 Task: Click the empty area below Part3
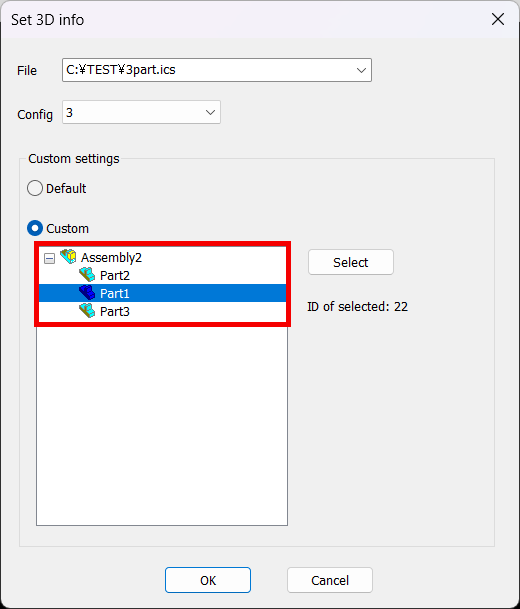[162, 425]
